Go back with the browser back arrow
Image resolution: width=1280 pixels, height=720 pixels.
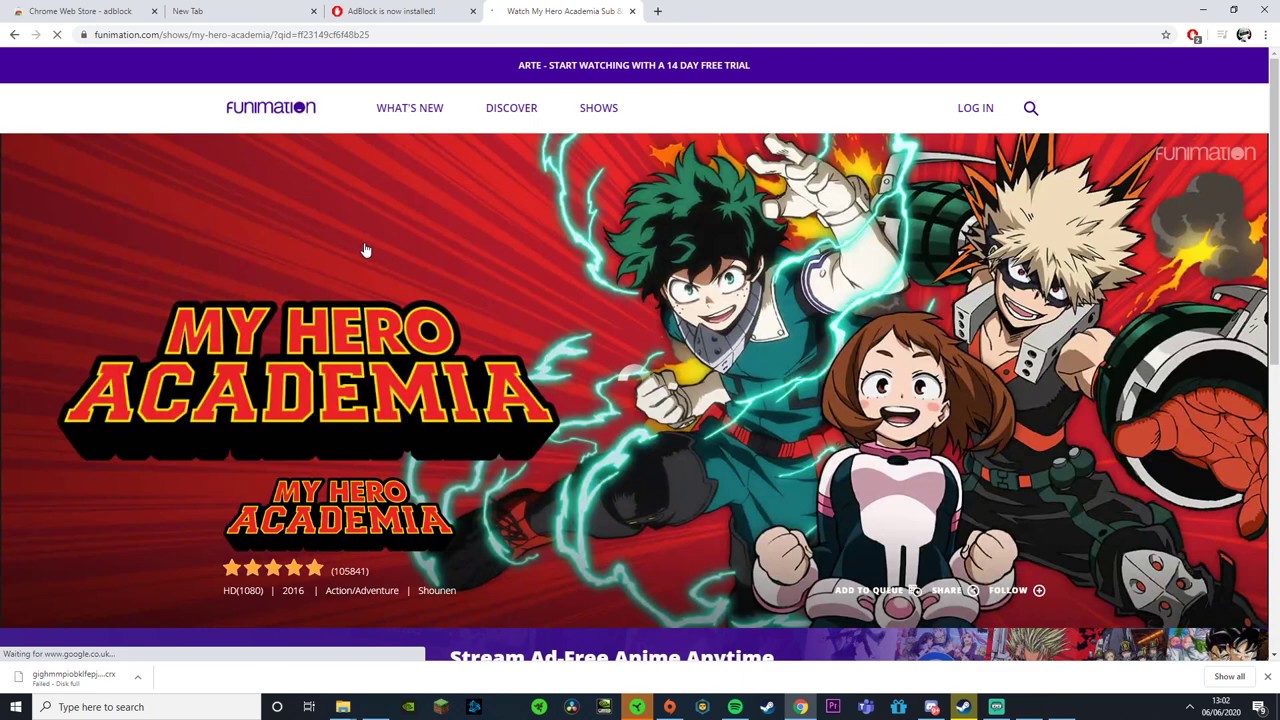(x=14, y=35)
